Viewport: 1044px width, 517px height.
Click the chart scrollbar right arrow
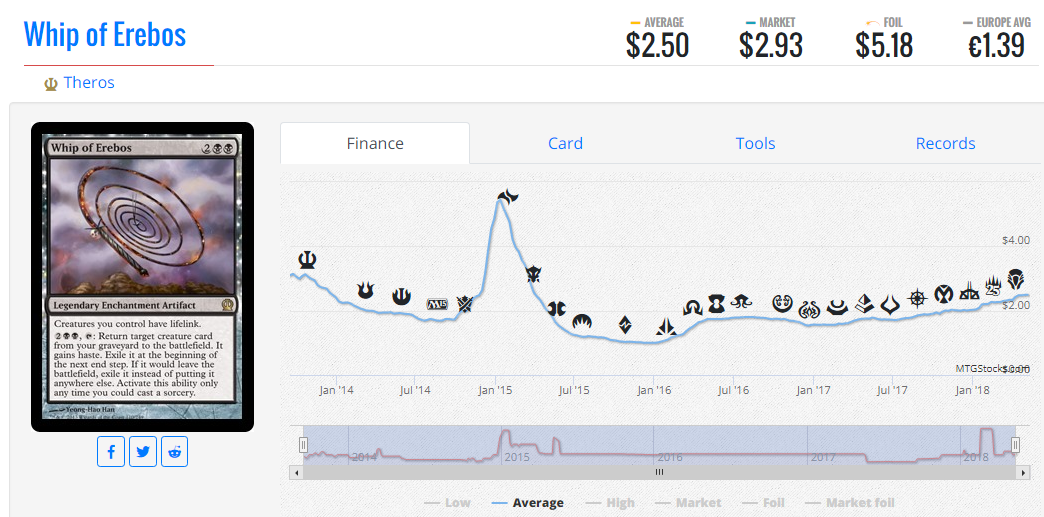tap(1023, 471)
